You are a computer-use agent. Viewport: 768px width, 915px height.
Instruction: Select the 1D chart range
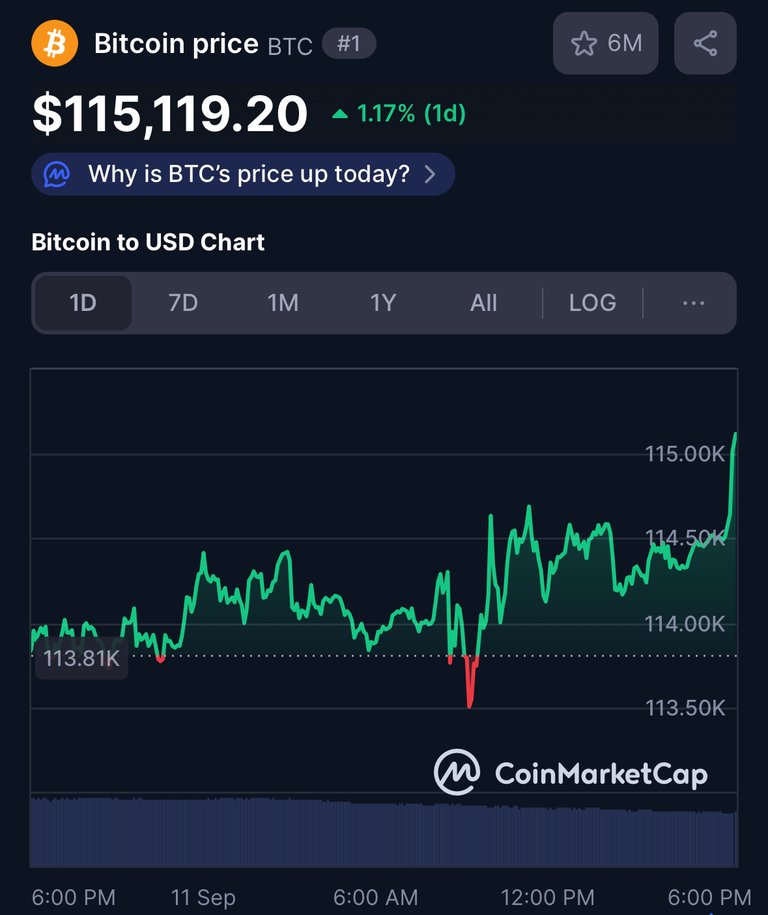tap(83, 303)
